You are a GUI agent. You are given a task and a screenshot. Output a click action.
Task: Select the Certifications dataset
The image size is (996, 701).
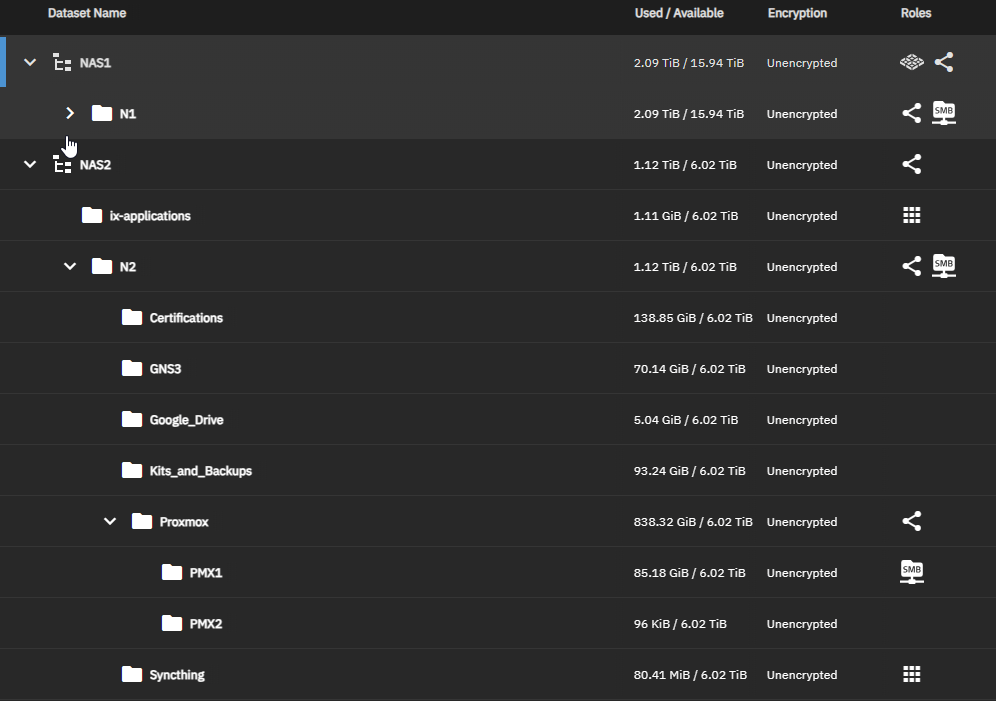click(x=186, y=318)
